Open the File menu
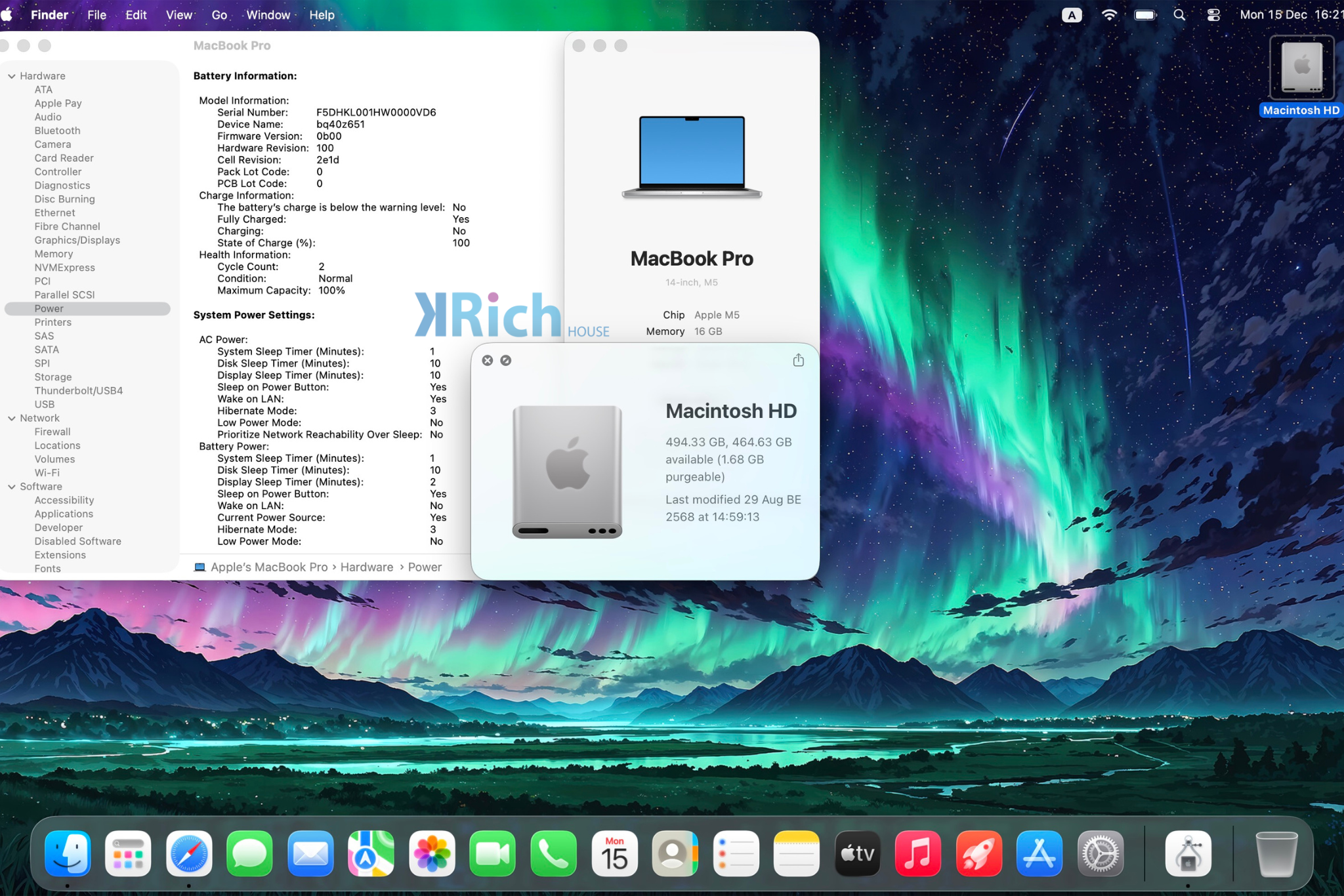This screenshot has width=1344, height=896. pos(96,14)
